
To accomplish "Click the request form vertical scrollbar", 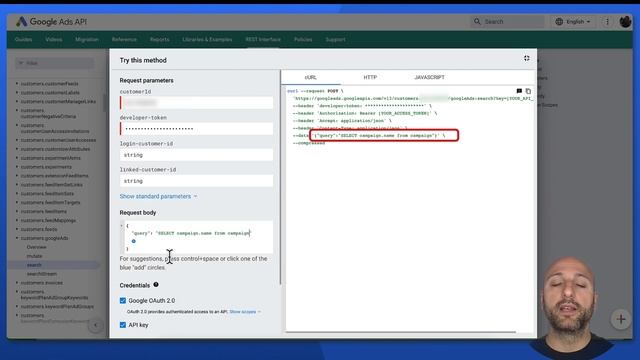I will [x=280, y=178].
